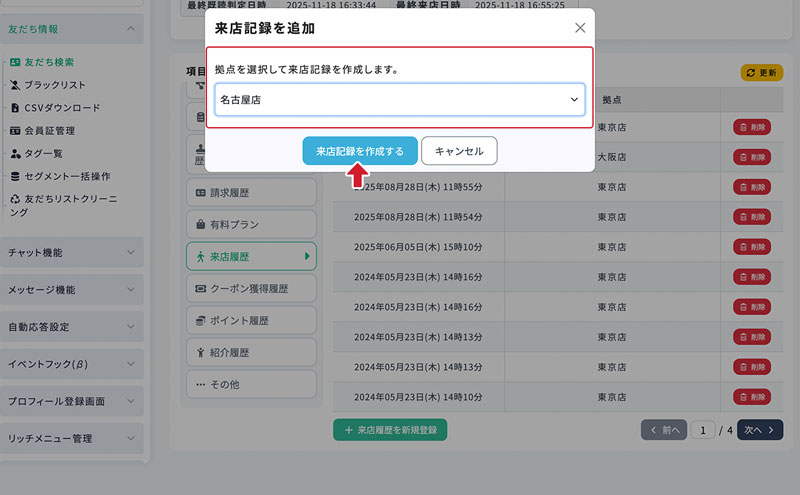
Task: Close the 来店記録を追加 dialog
Action: click(580, 28)
